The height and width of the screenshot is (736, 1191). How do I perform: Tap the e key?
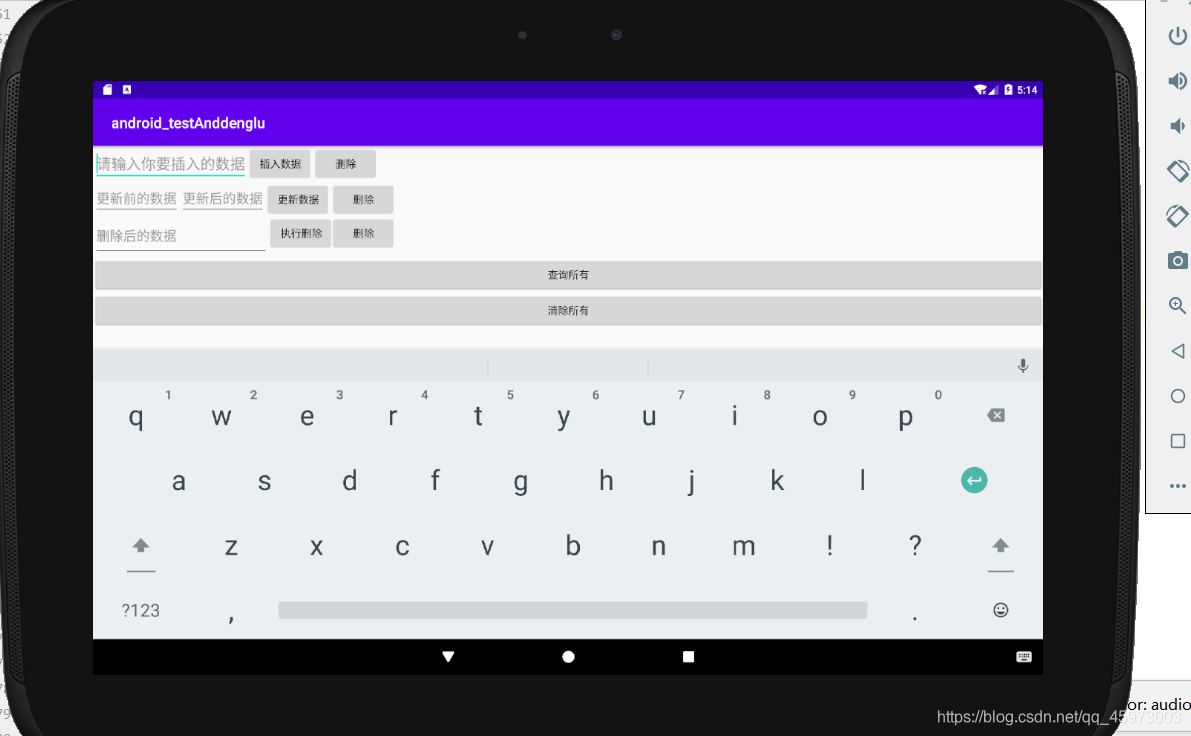(307, 416)
